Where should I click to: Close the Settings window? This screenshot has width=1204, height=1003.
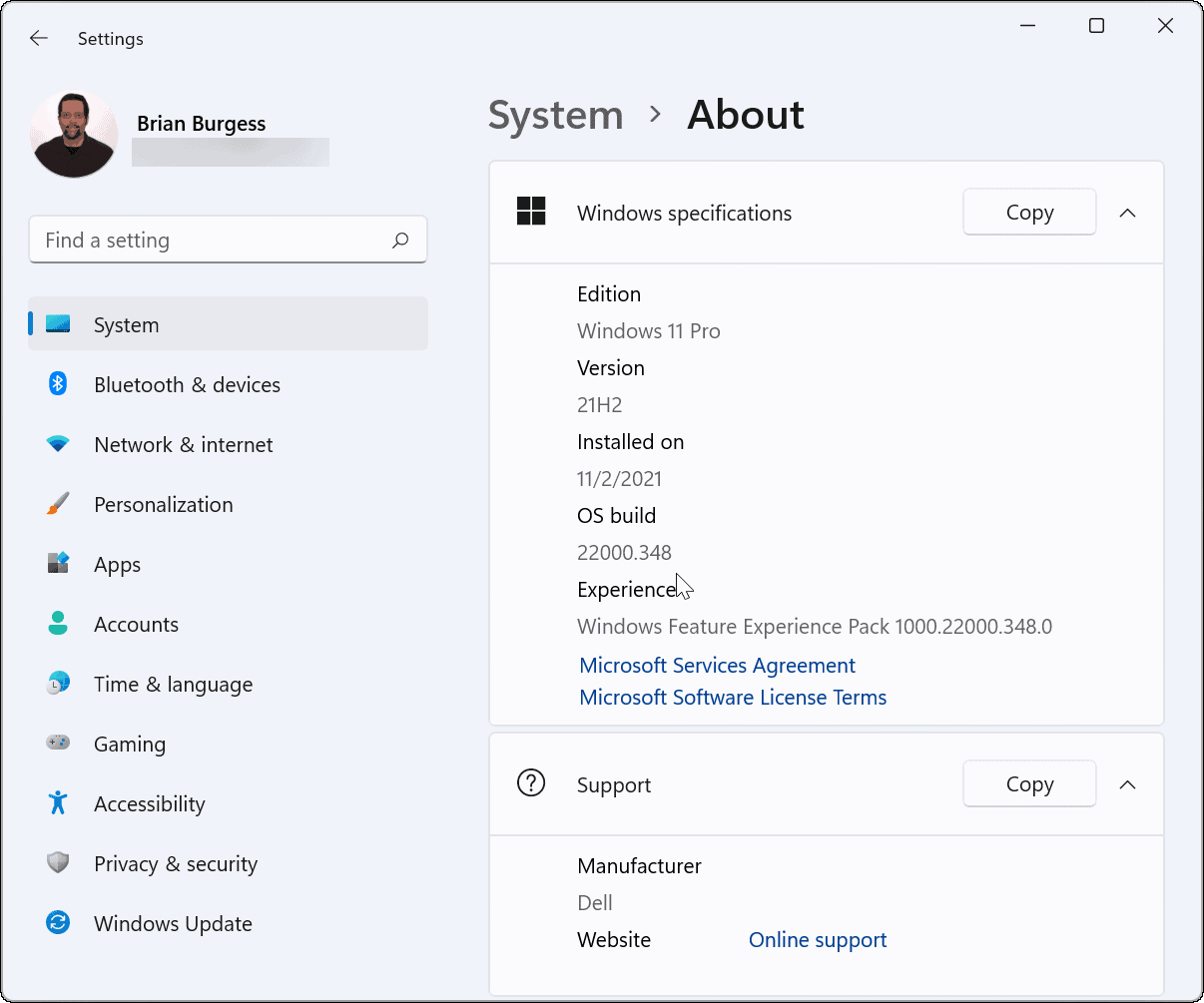1165,26
